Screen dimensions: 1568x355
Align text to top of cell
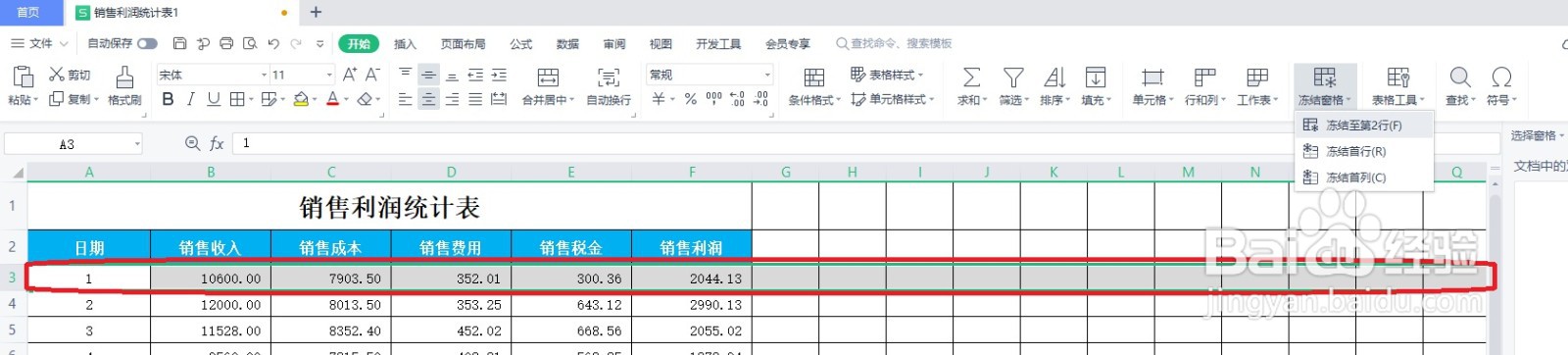coord(406,75)
